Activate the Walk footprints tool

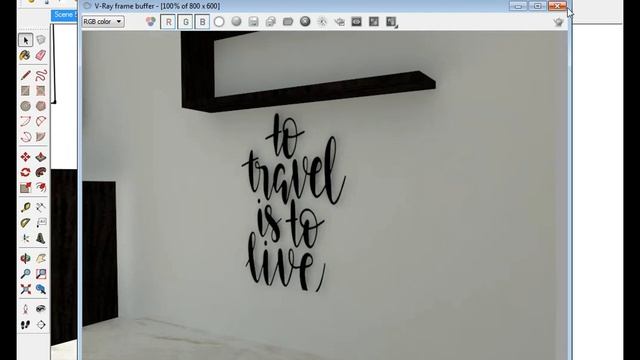click(25, 324)
